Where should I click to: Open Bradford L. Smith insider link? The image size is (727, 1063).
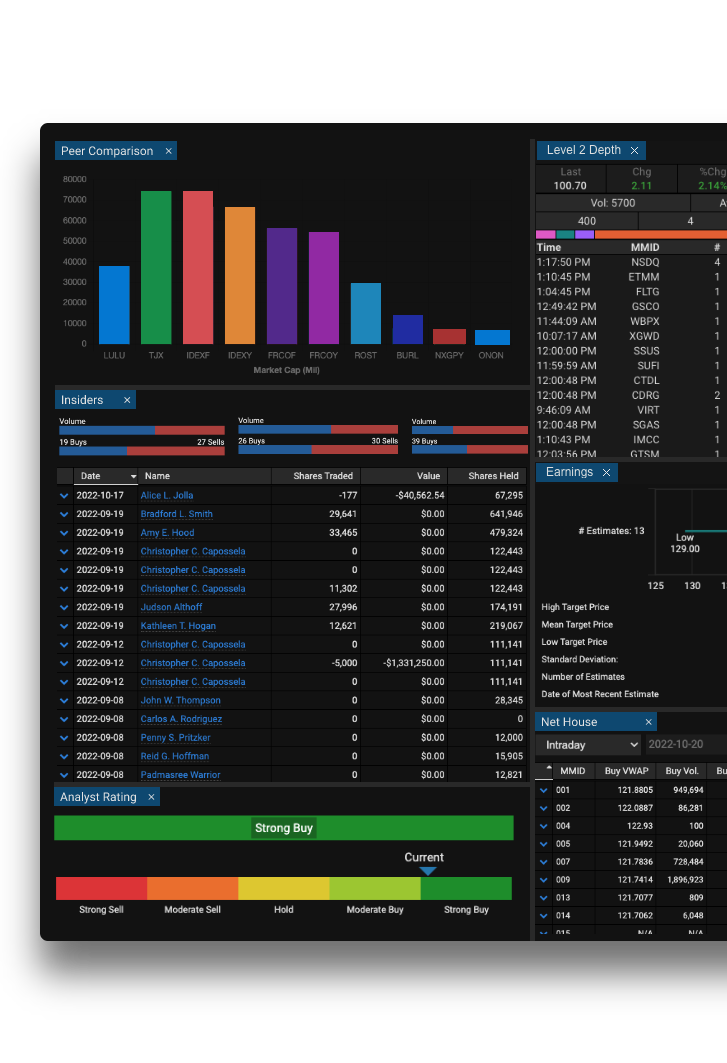tap(176, 514)
